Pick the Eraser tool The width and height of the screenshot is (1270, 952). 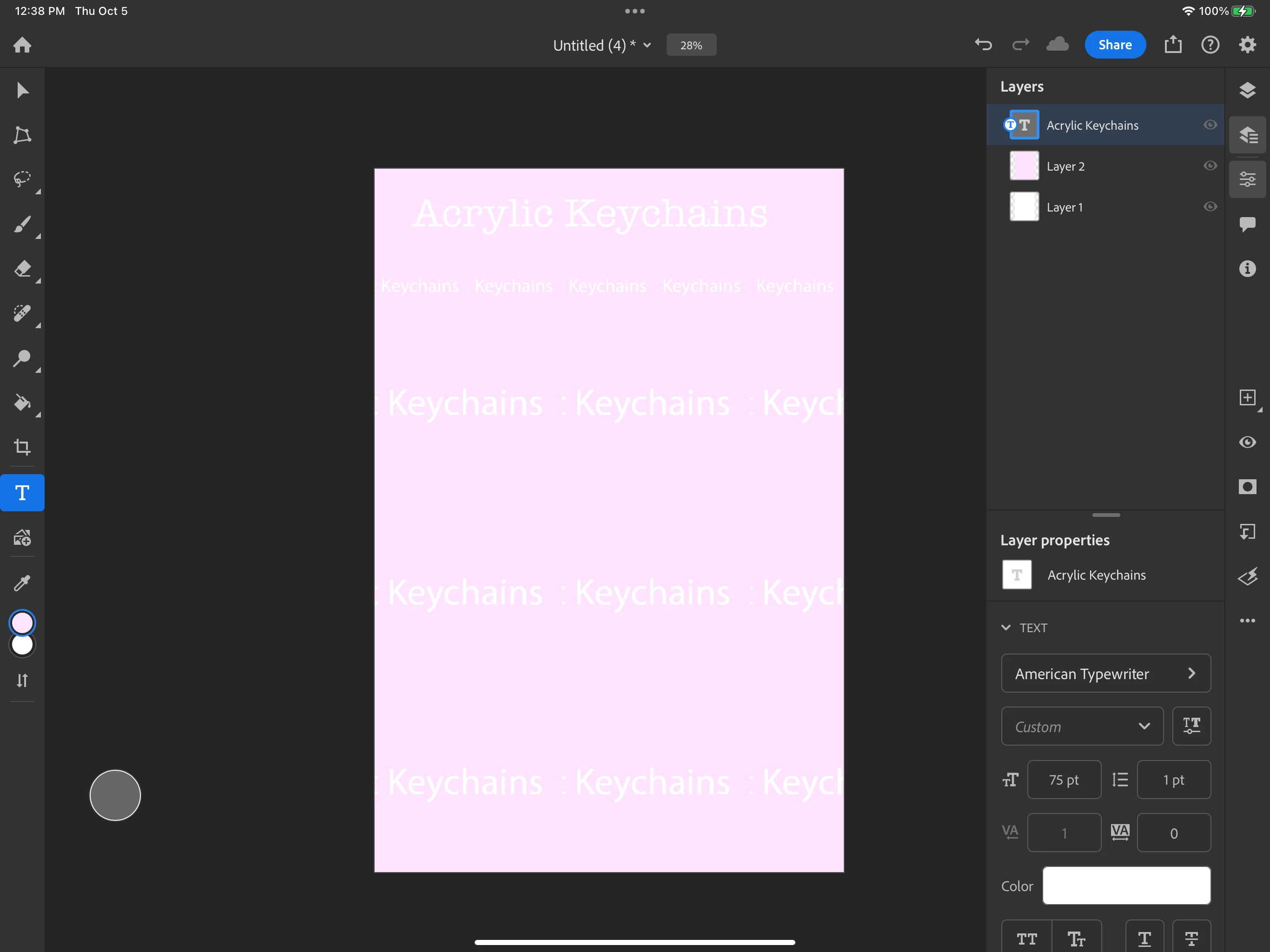click(x=22, y=269)
